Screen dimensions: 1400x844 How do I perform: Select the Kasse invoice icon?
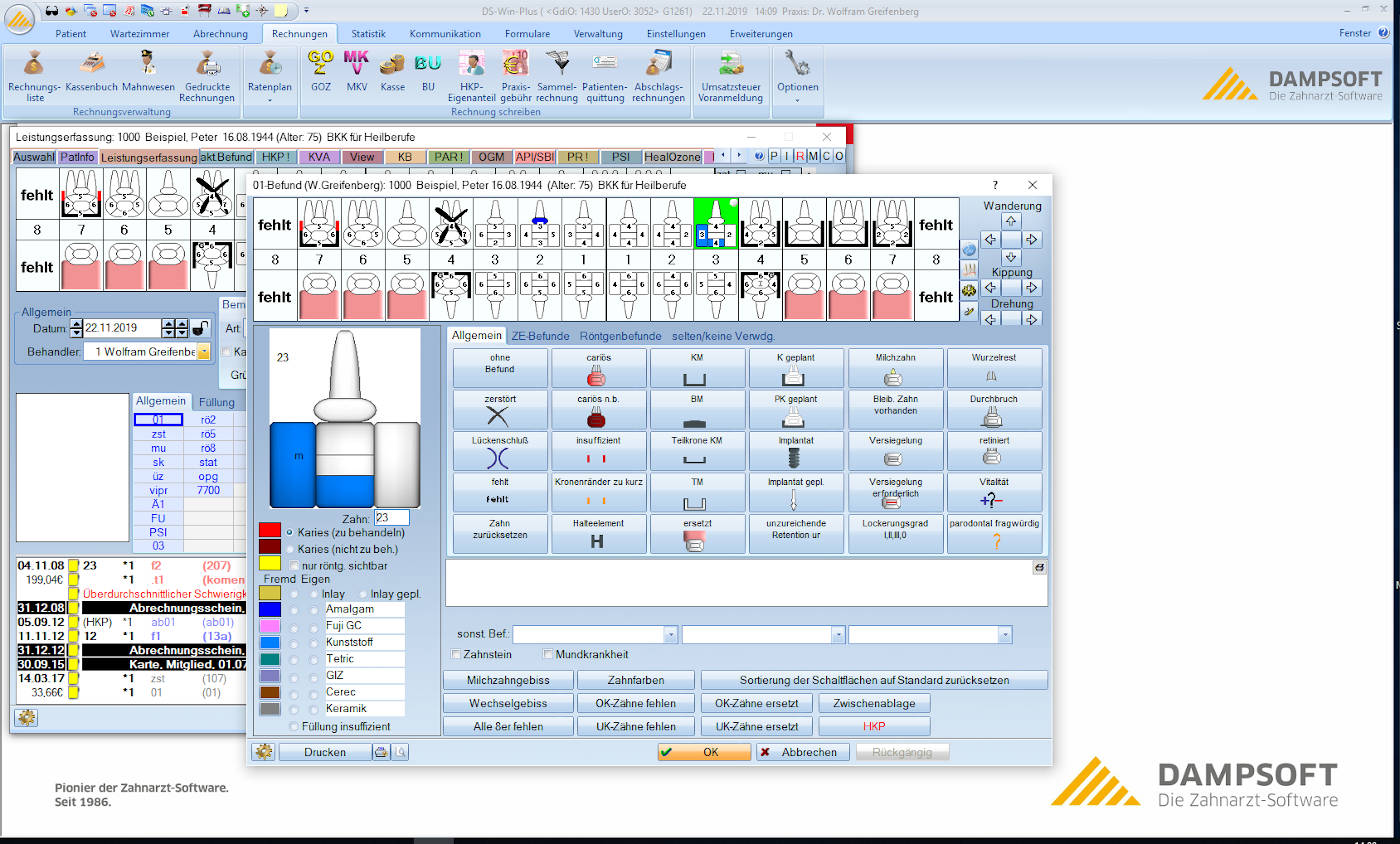(x=393, y=71)
